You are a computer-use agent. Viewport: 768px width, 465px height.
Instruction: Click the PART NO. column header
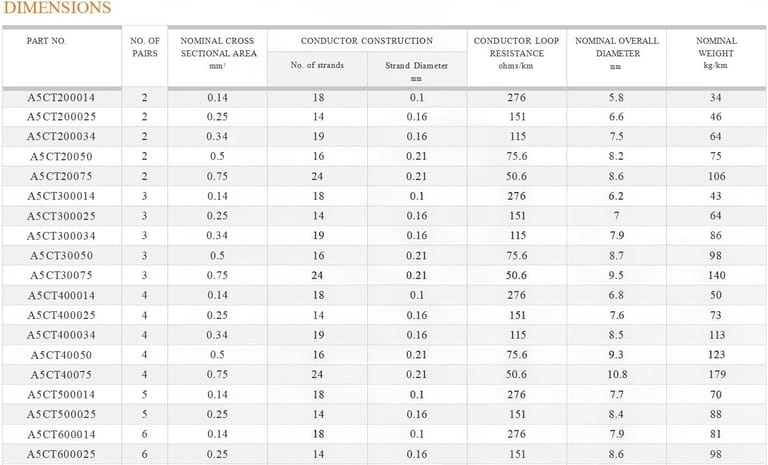[x=47, y=41]
